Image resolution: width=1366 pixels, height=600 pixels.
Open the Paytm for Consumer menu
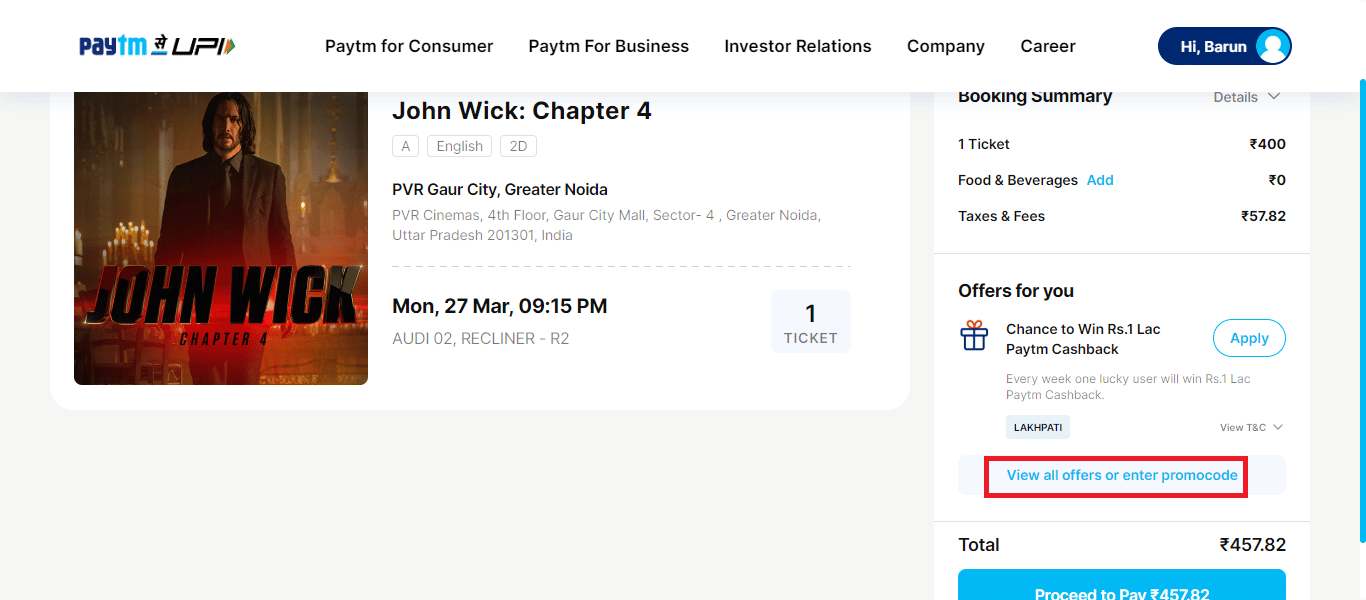(409, 46)
